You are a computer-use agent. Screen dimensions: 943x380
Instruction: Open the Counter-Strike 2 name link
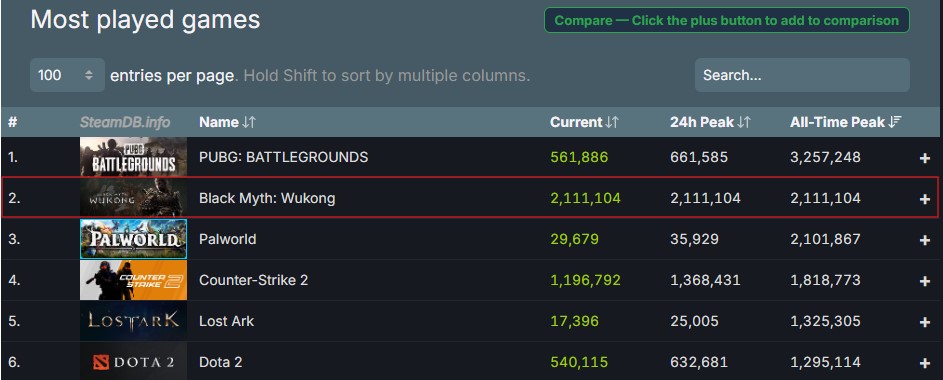[253, 280]
